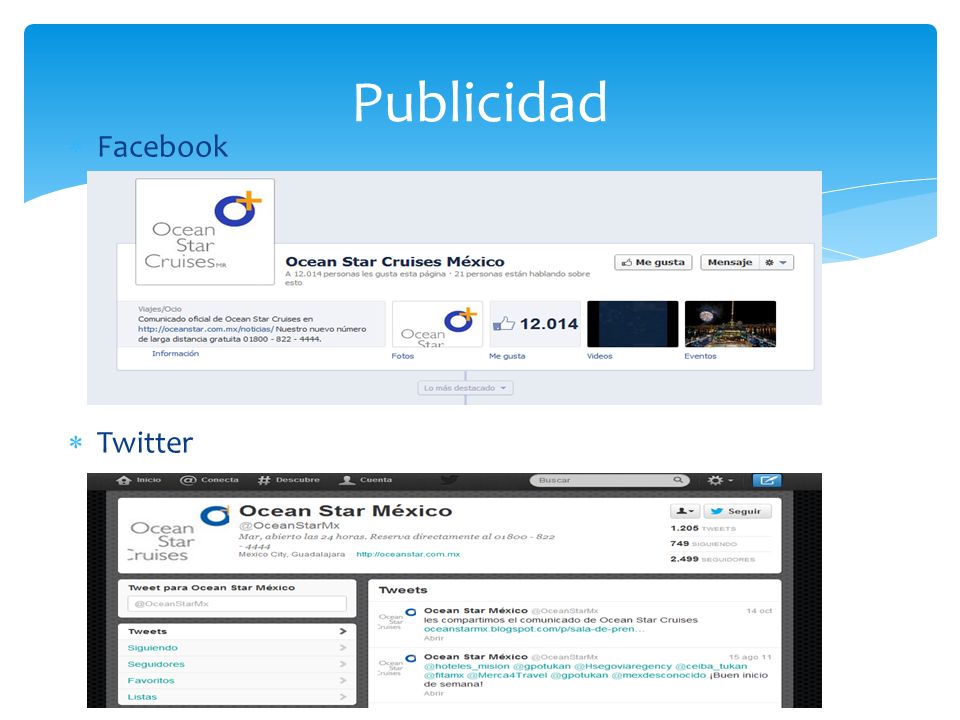
Task: Click Ocean Star Cruises Facebook profile picture
Action: click(x=205, y=232)
